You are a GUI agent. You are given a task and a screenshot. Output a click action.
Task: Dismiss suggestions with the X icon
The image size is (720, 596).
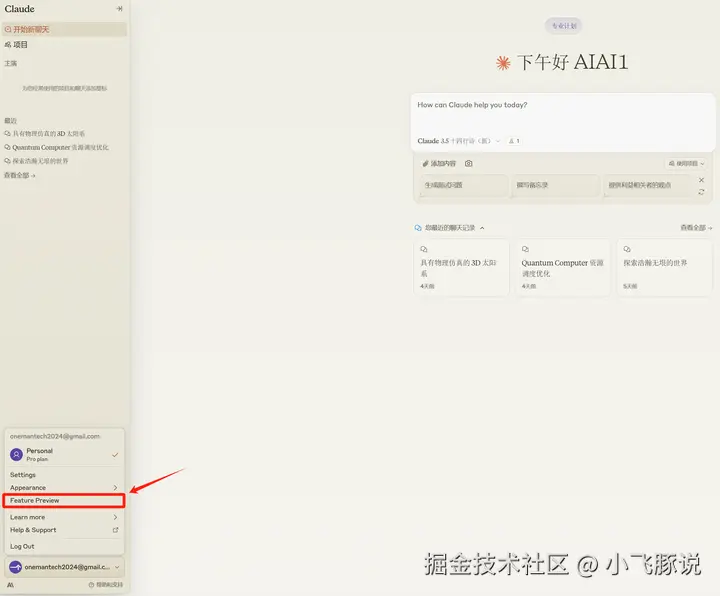701,180
